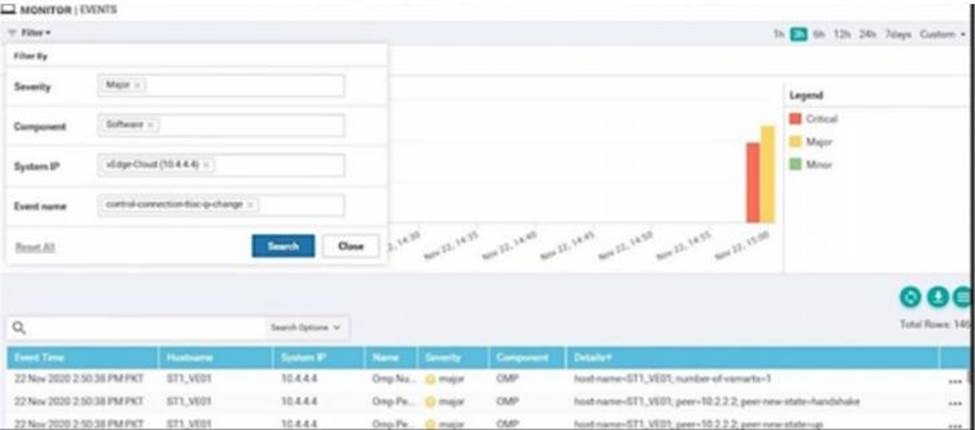Toggle the Filter dropdown
Screen dimensions: 975x430
coord(37,33)
